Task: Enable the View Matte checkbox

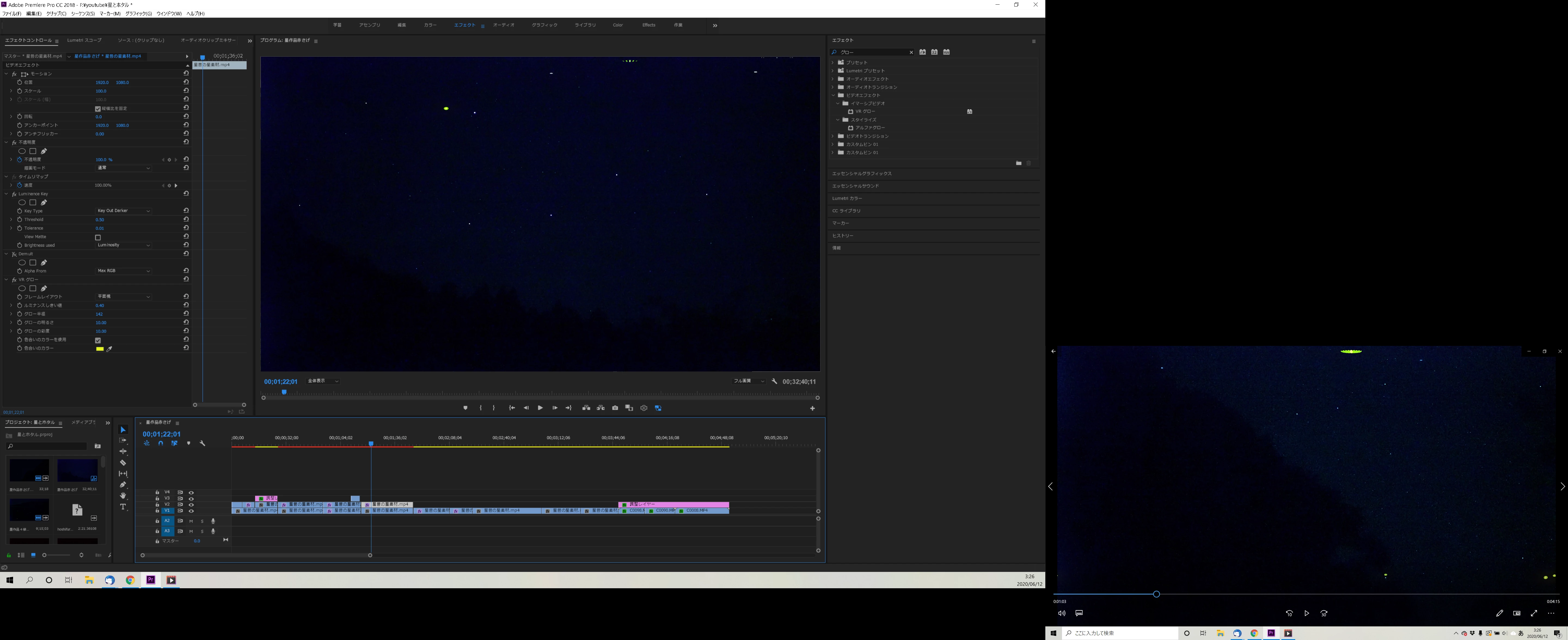Action: (x=98, y=237)
